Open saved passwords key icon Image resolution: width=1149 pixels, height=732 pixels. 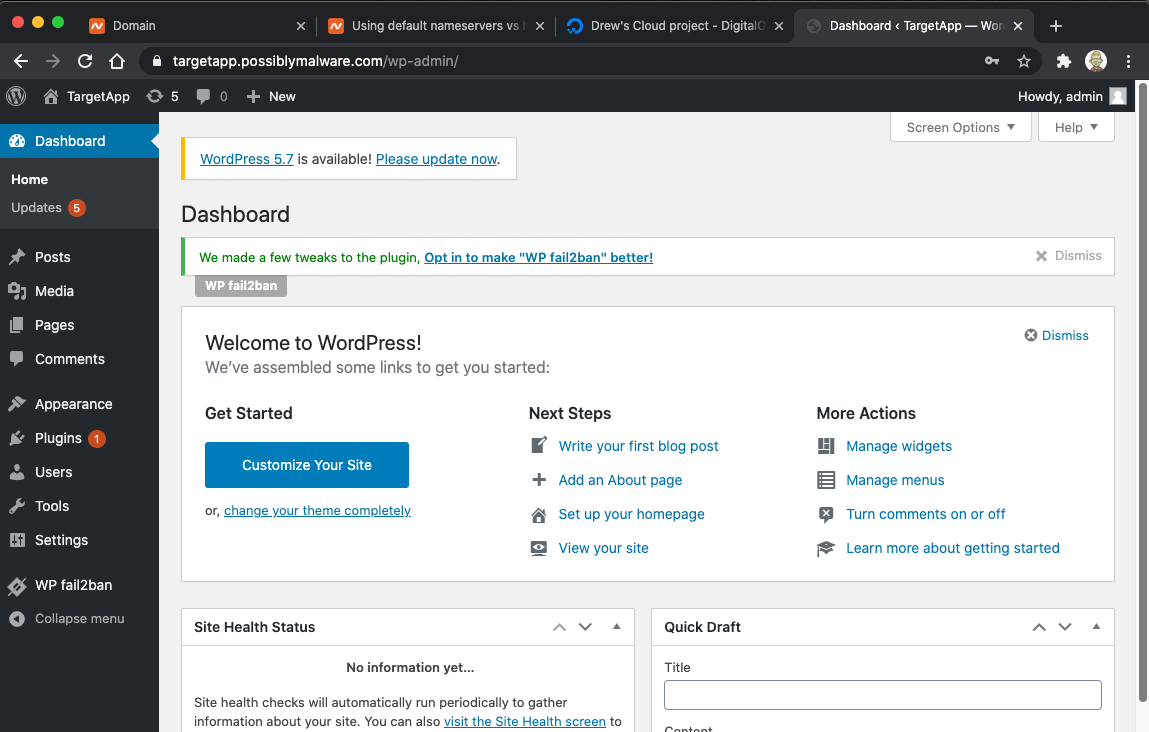(991, 61)
